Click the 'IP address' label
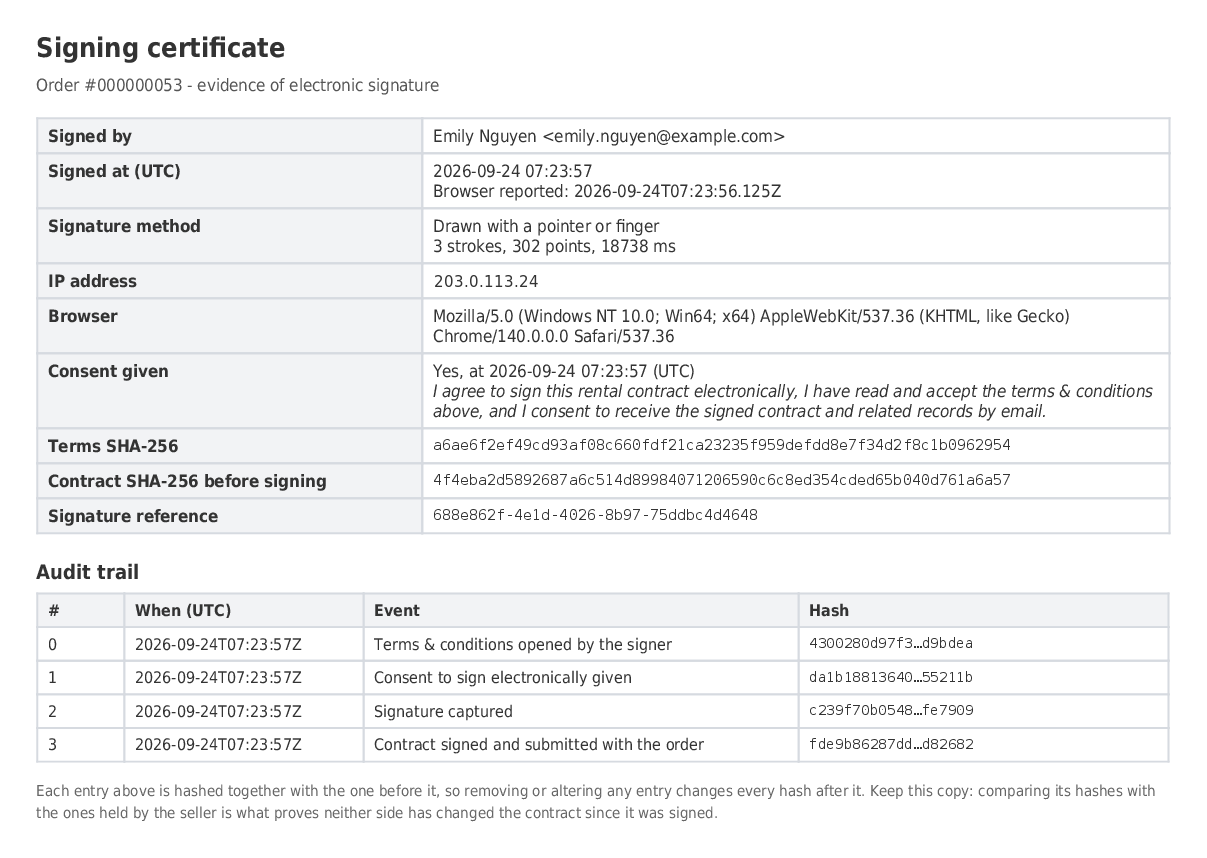This screenshot has width=1207, height=858. click(x=92, y=281)
